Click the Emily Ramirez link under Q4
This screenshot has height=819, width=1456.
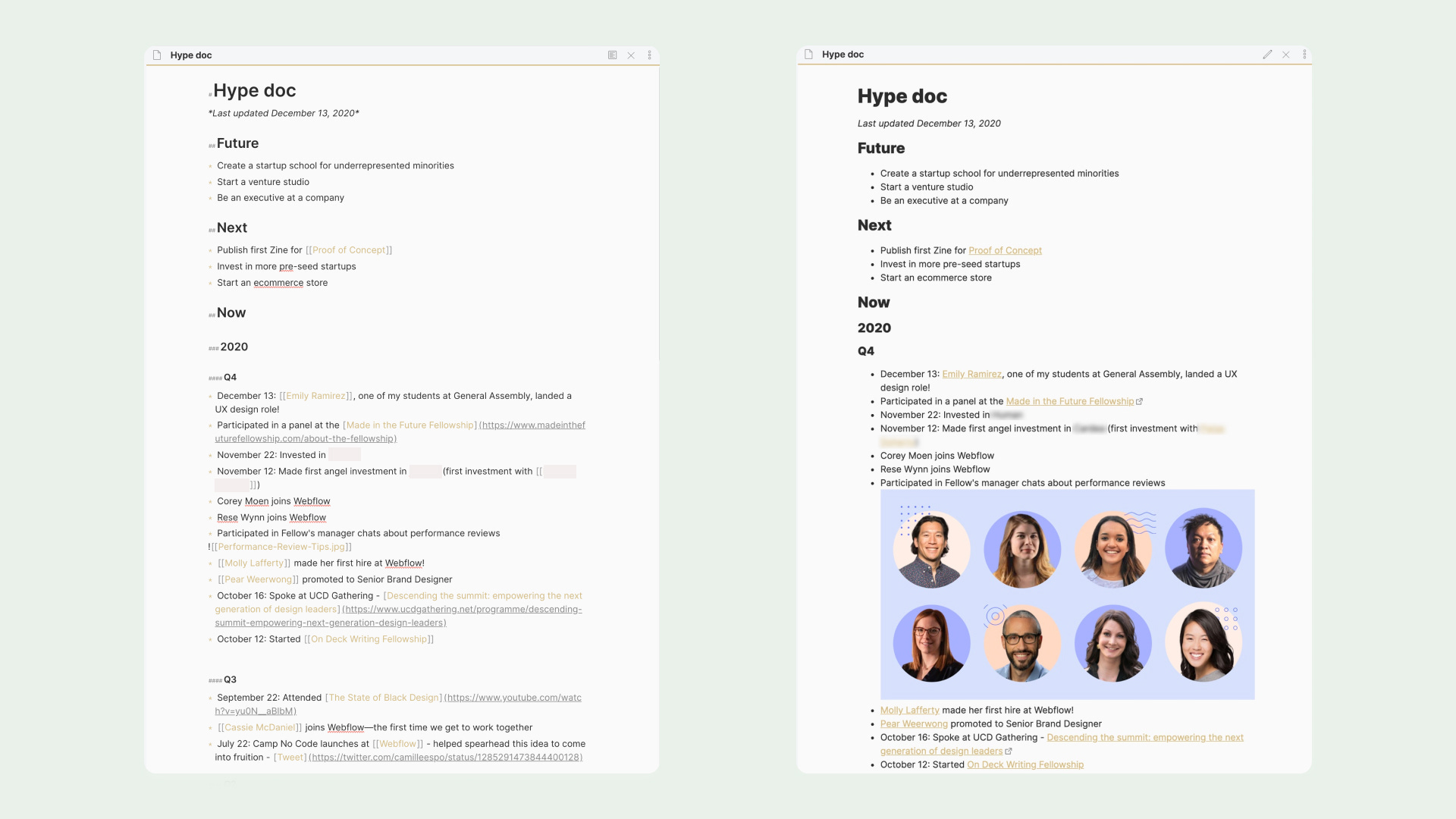pos(971,374)
